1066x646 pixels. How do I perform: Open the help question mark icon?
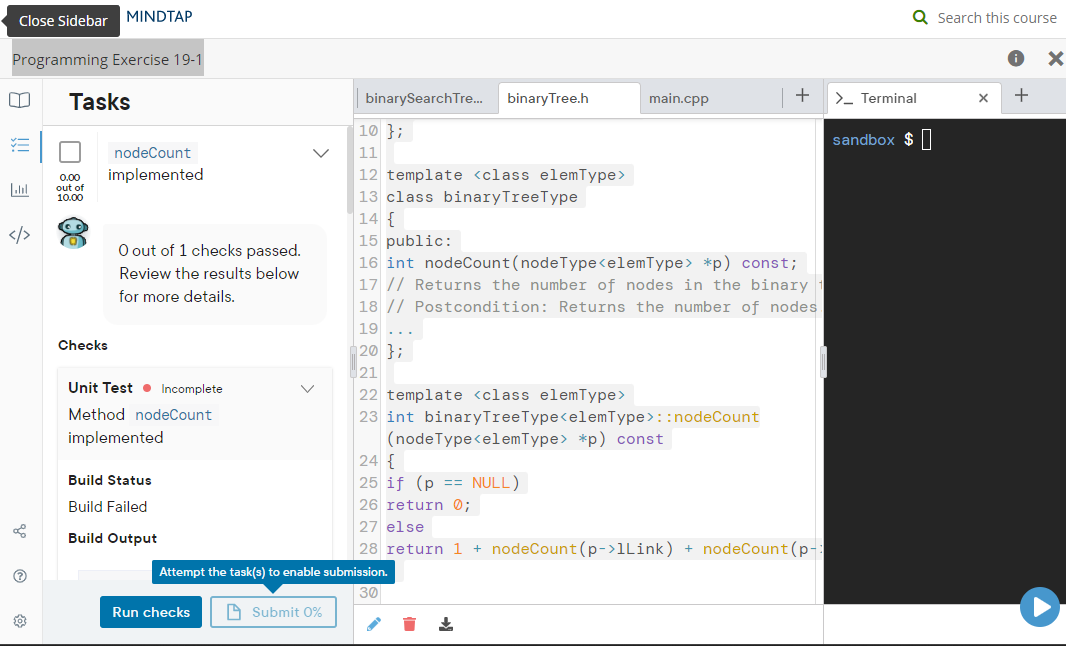[19, 575]
